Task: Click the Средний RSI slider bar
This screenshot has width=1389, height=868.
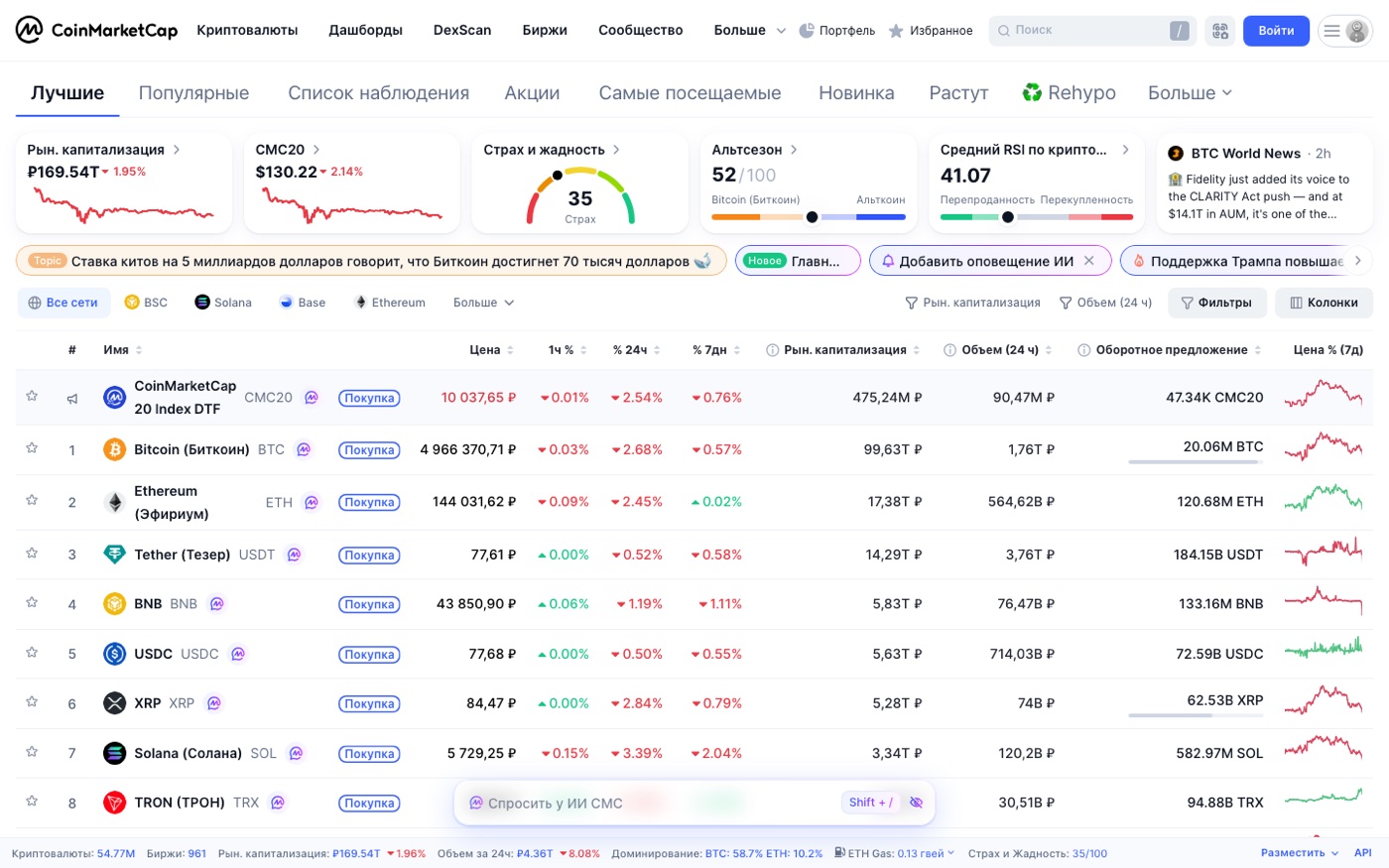Action: 1037,217
